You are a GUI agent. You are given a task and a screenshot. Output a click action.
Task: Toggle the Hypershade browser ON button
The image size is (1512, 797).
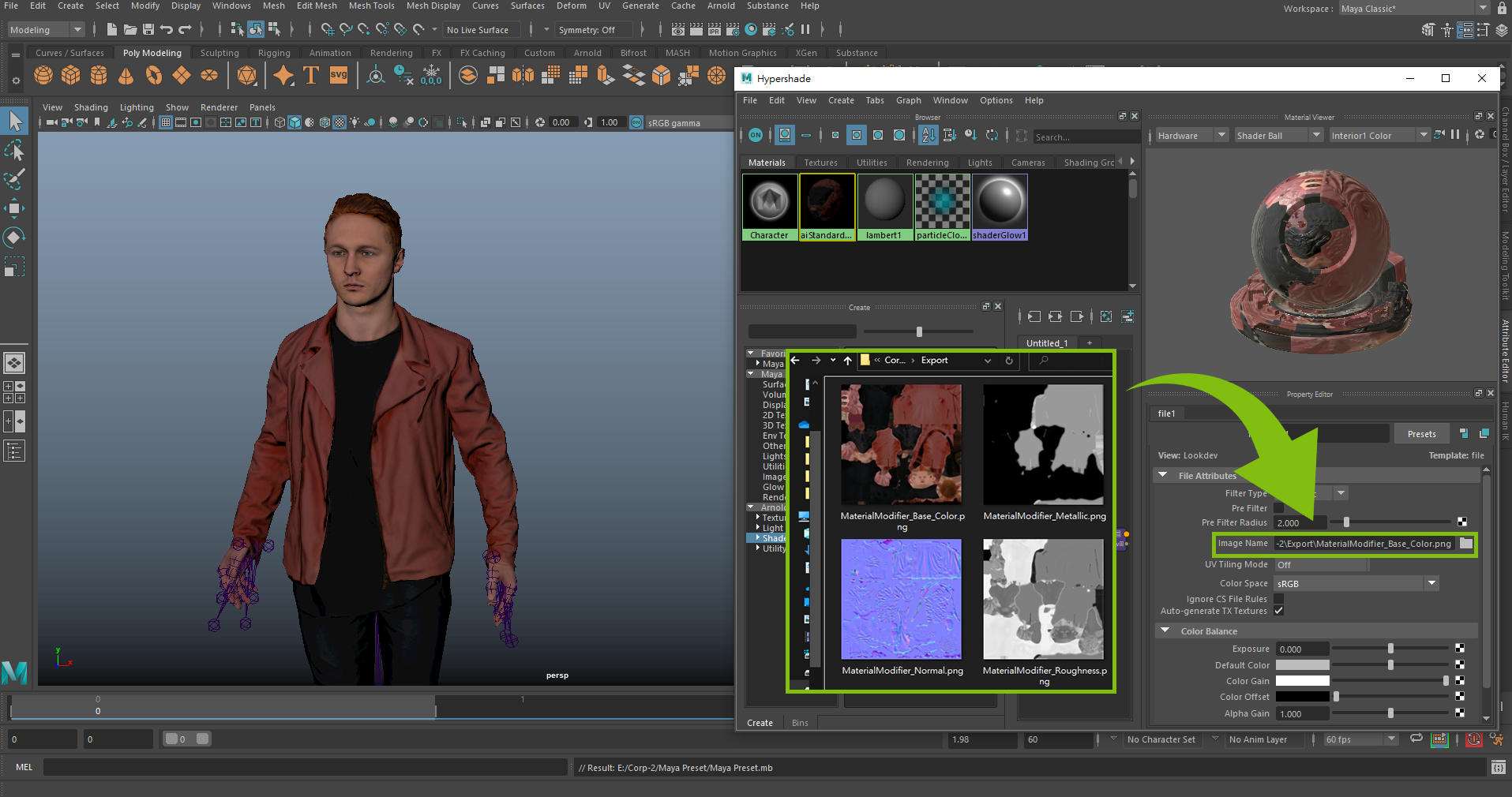(756, 135)
